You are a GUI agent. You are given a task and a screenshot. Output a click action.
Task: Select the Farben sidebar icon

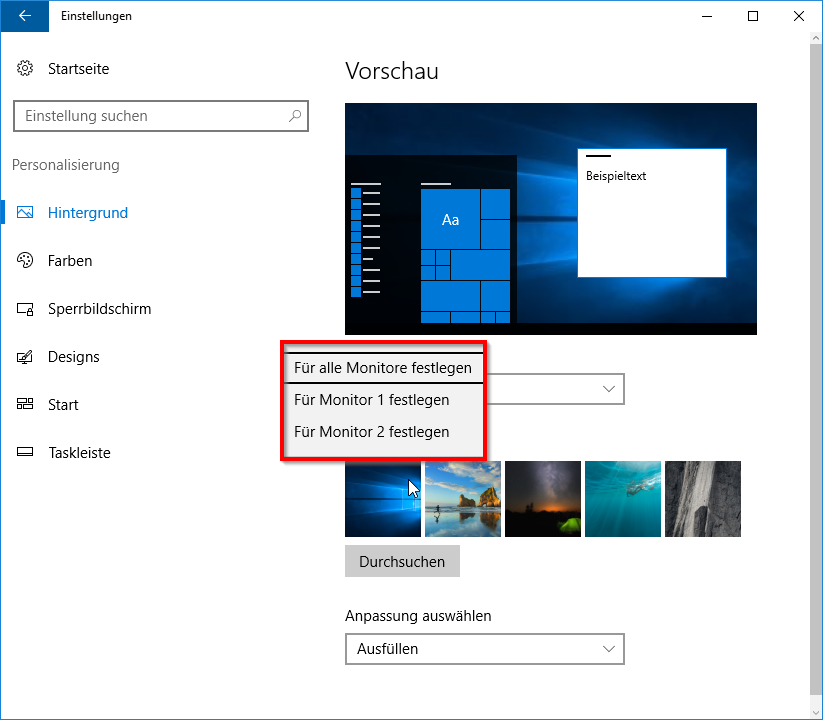25,260
